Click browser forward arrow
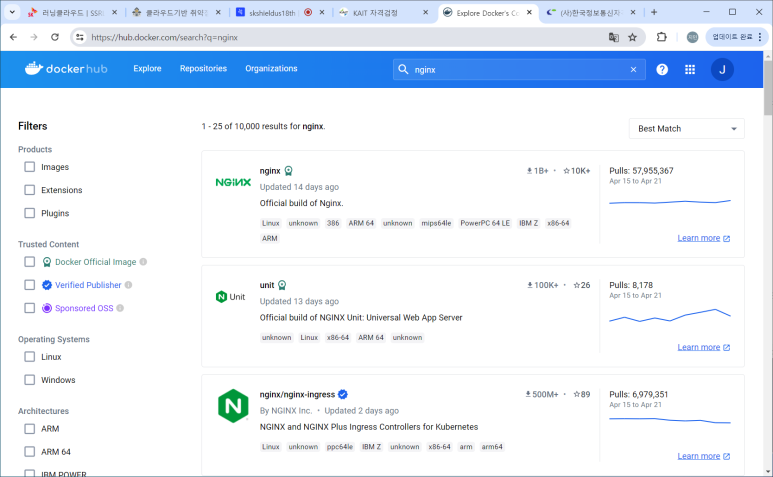The height and width of the screenshot is (477, 773). tap(34, 37)
